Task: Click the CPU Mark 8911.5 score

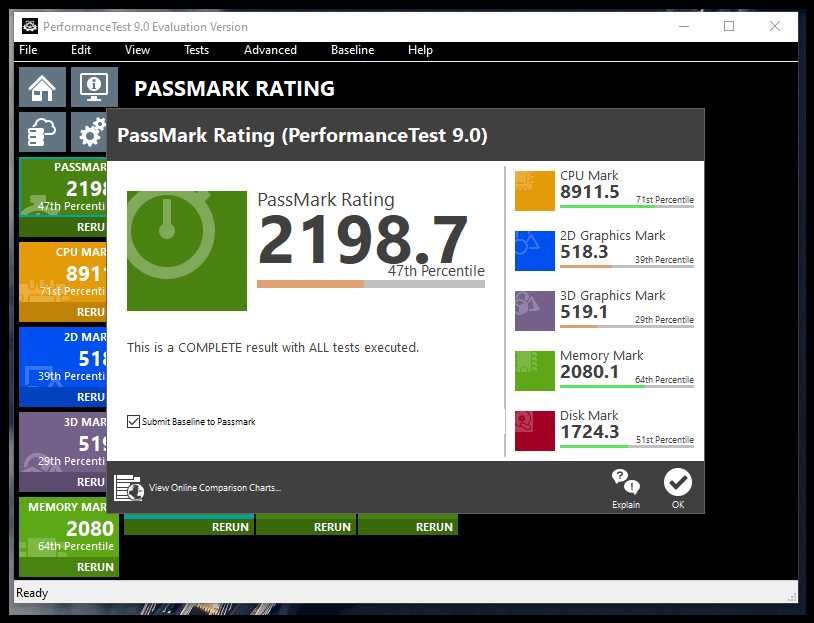Action: 590,192
